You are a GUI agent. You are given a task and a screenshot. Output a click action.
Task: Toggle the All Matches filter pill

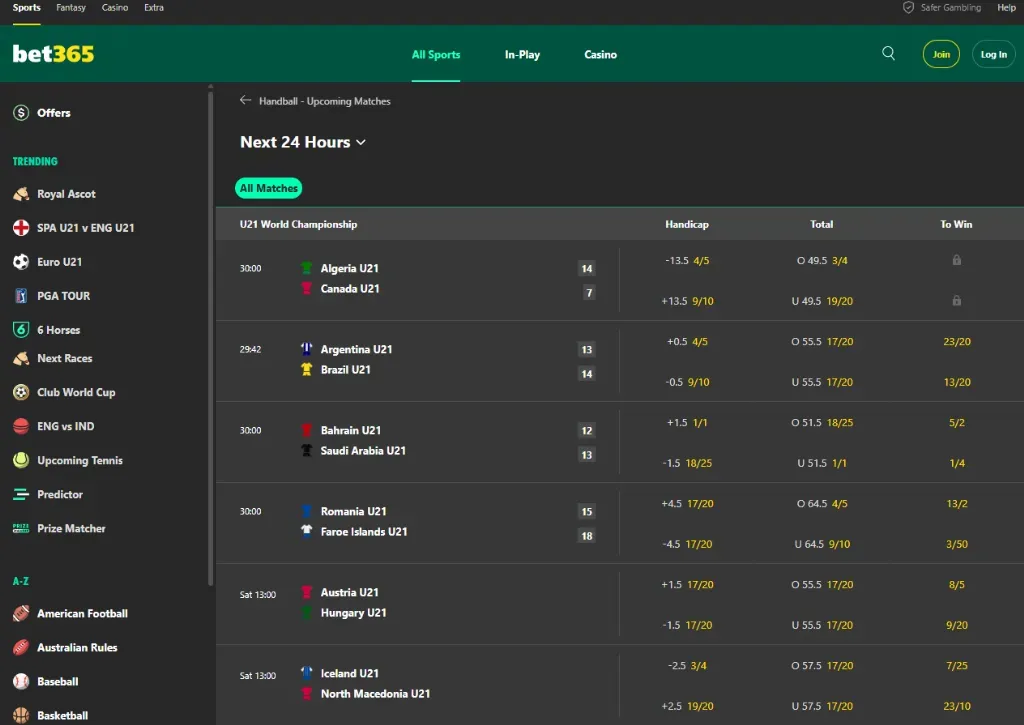pos(269,188)
